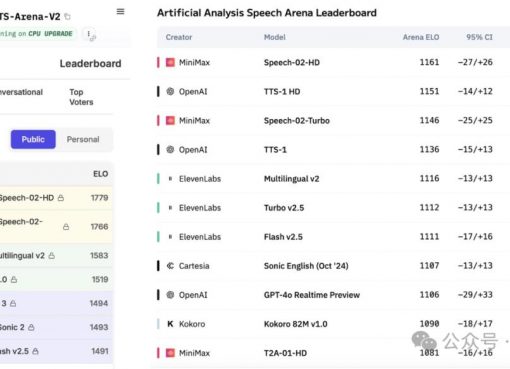
Task: Open the Conversational tab
Action: (x=21, y=92)
